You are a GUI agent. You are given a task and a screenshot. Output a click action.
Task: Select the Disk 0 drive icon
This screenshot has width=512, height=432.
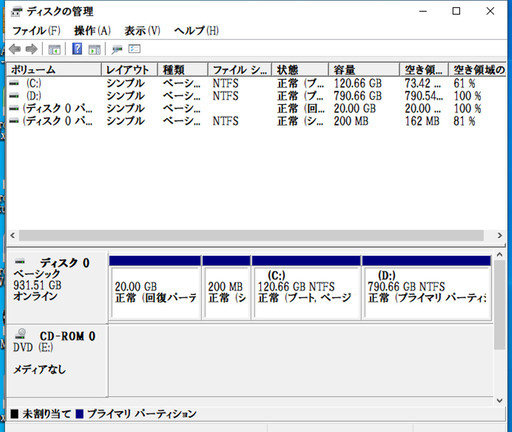(20, 261)
